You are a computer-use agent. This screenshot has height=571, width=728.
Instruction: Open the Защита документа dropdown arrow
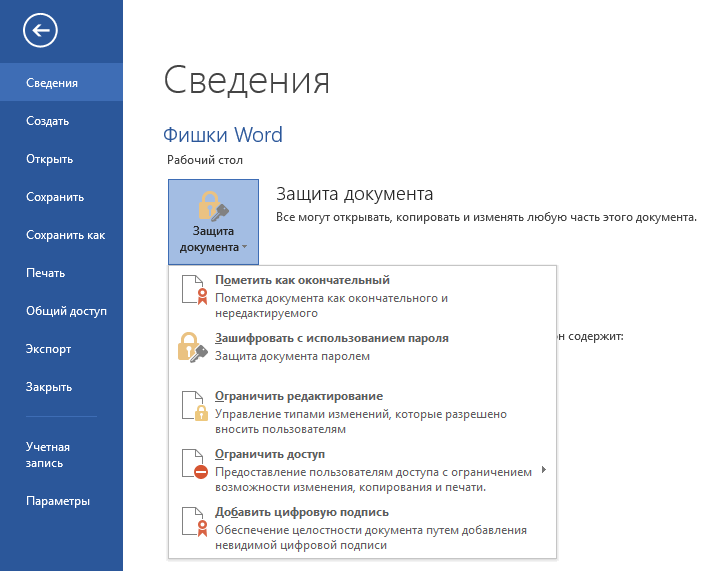point(244,247)
